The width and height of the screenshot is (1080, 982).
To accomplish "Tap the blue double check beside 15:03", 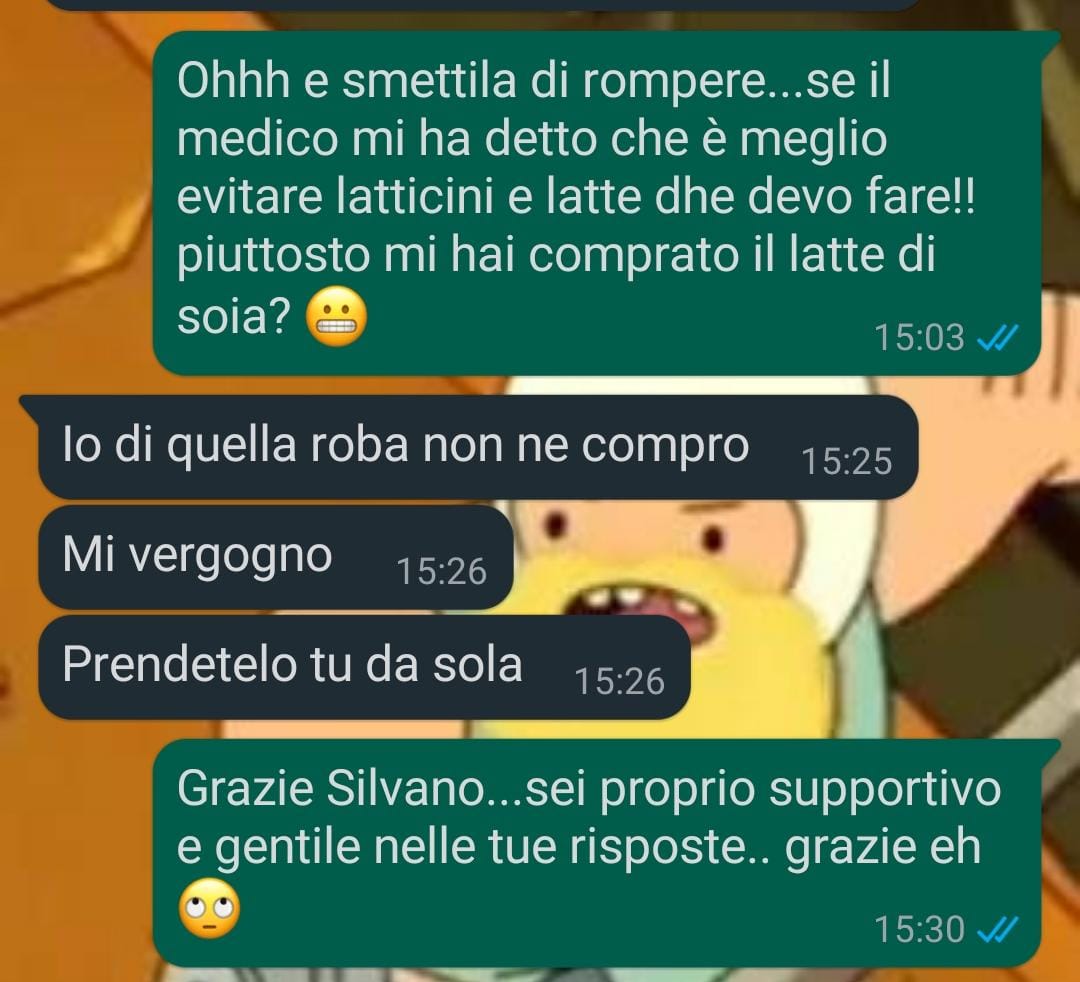I will tap(997, 337).
